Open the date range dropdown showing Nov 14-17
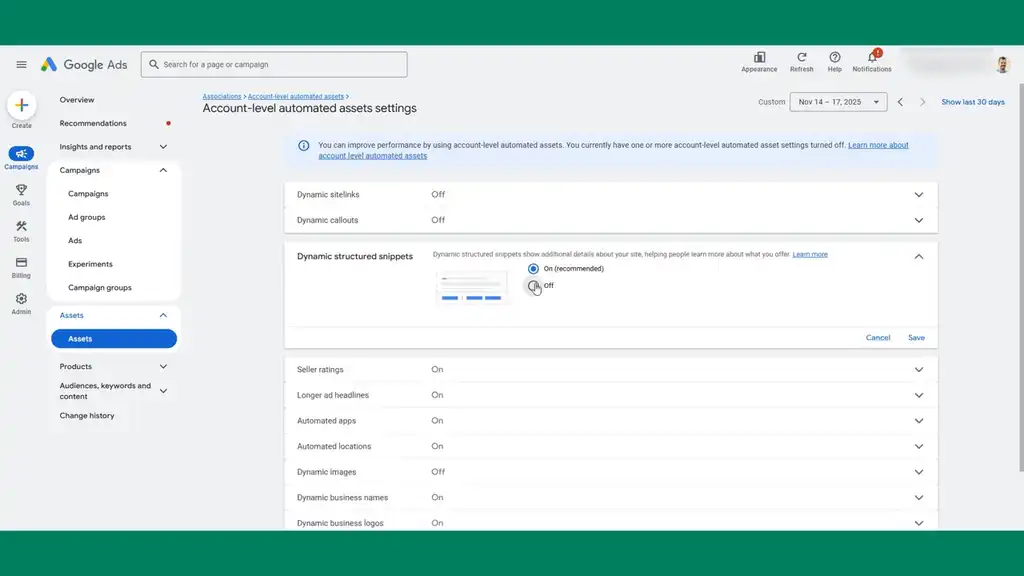 click(x=838, y=101)
